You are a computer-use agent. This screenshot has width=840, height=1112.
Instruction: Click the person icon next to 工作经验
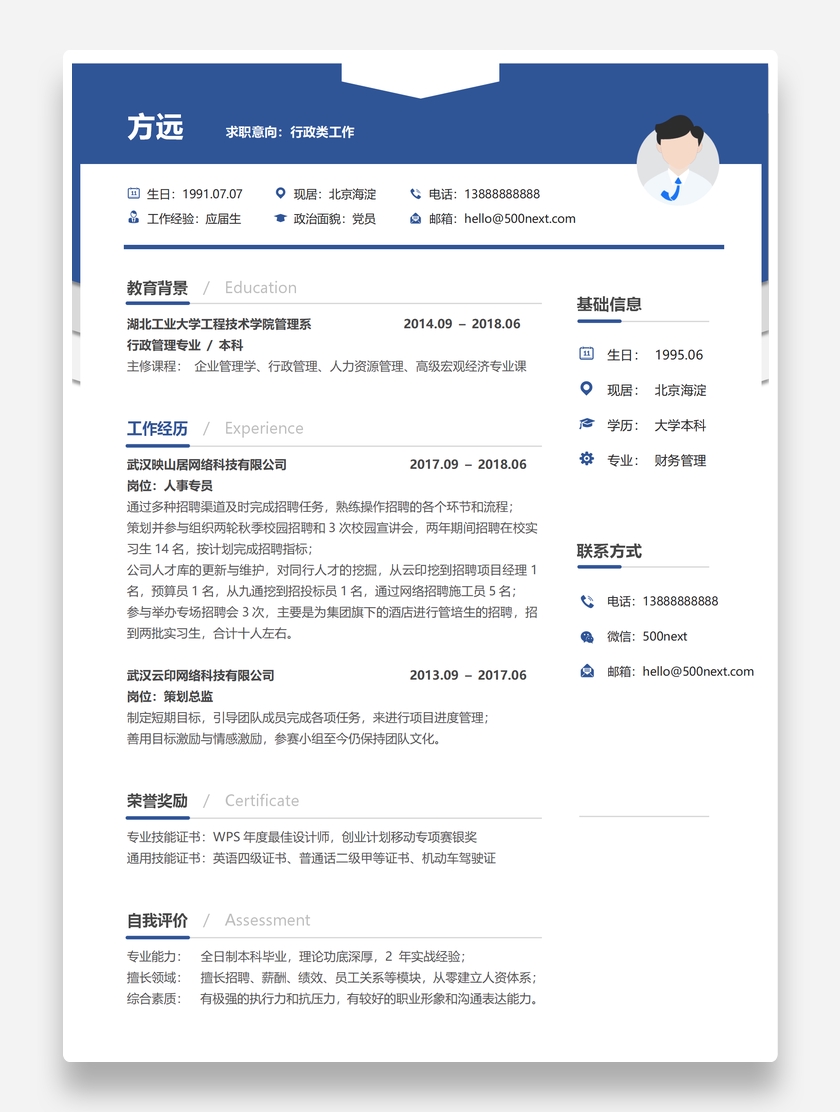(x=133, y=218)
